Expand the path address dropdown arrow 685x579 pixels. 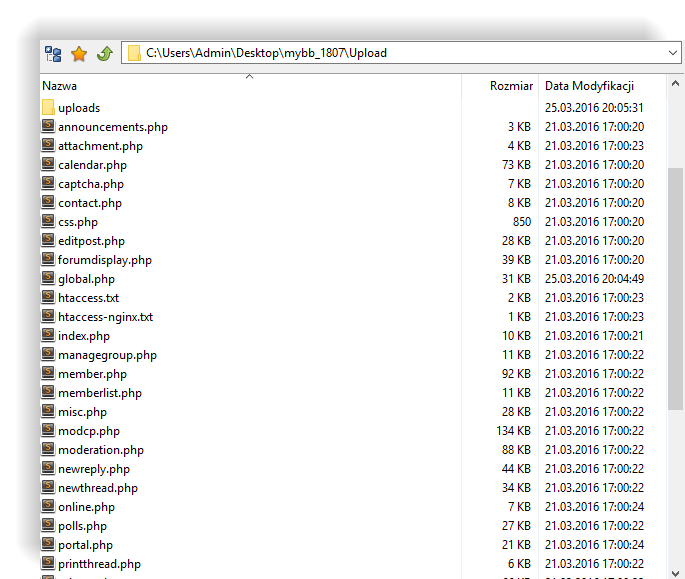[x=673, y=53]
